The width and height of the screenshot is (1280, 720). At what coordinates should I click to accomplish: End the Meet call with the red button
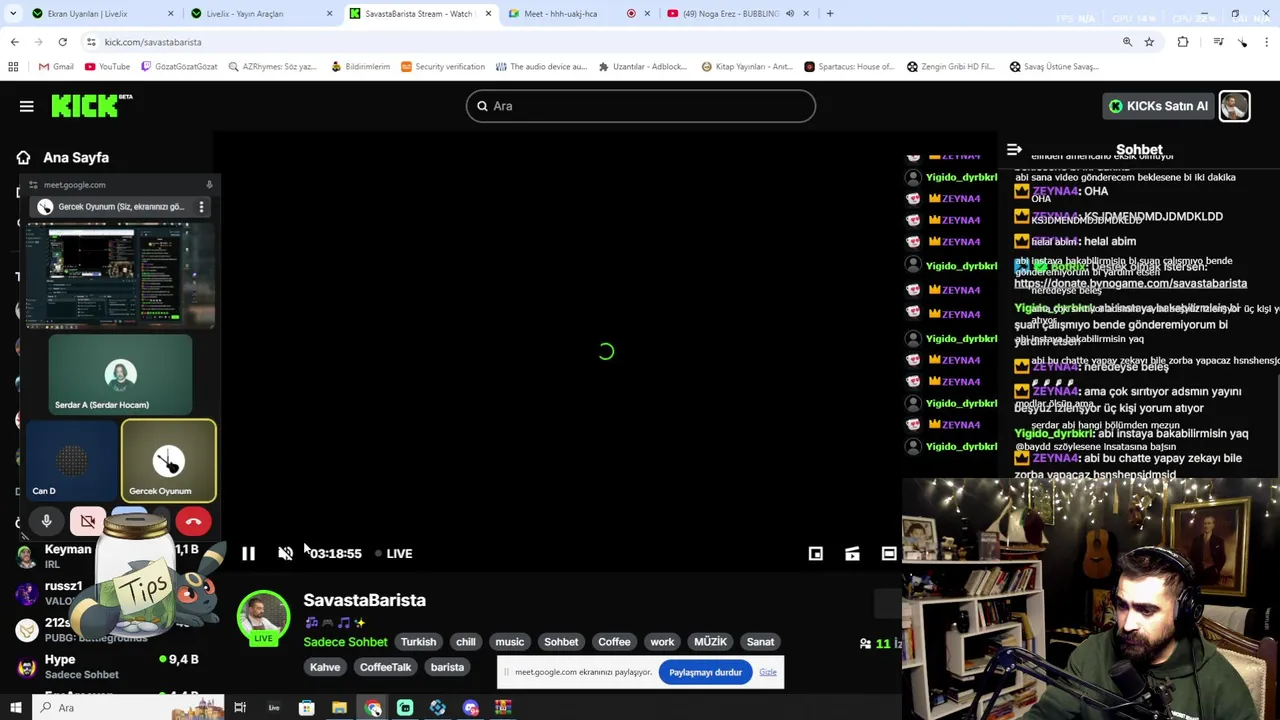193,521
